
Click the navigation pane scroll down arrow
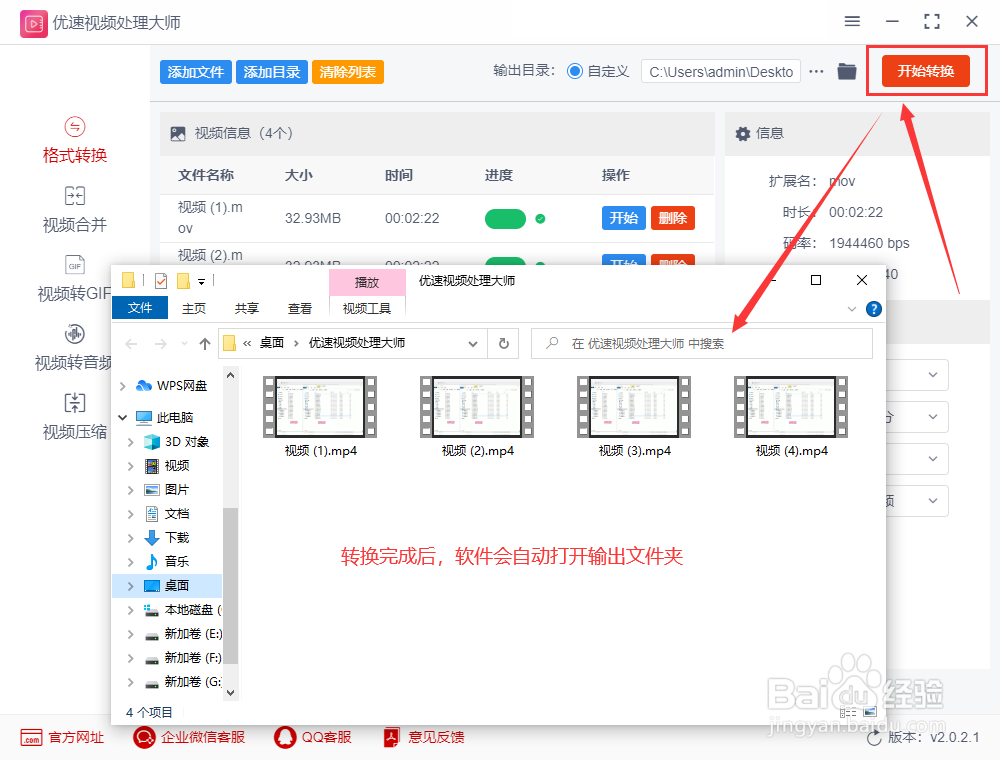231,692
